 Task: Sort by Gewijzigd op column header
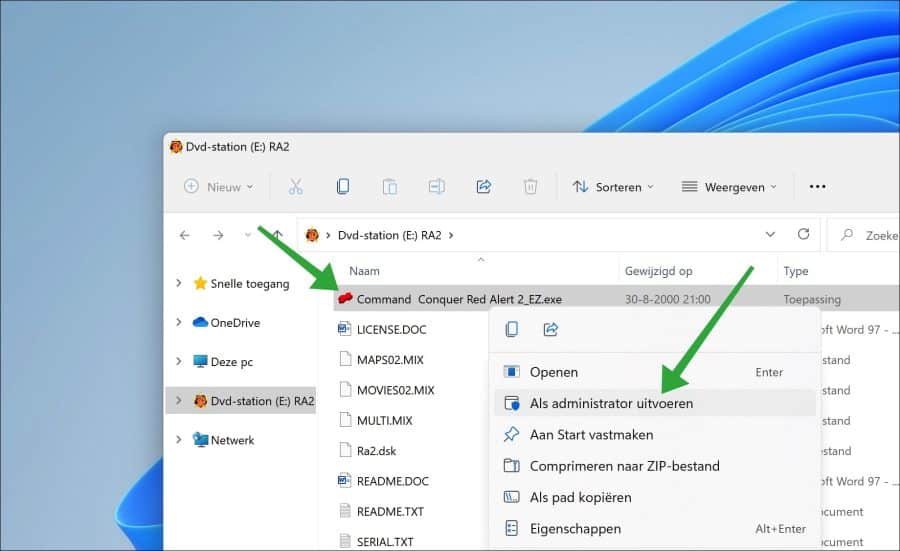(658, 271)
